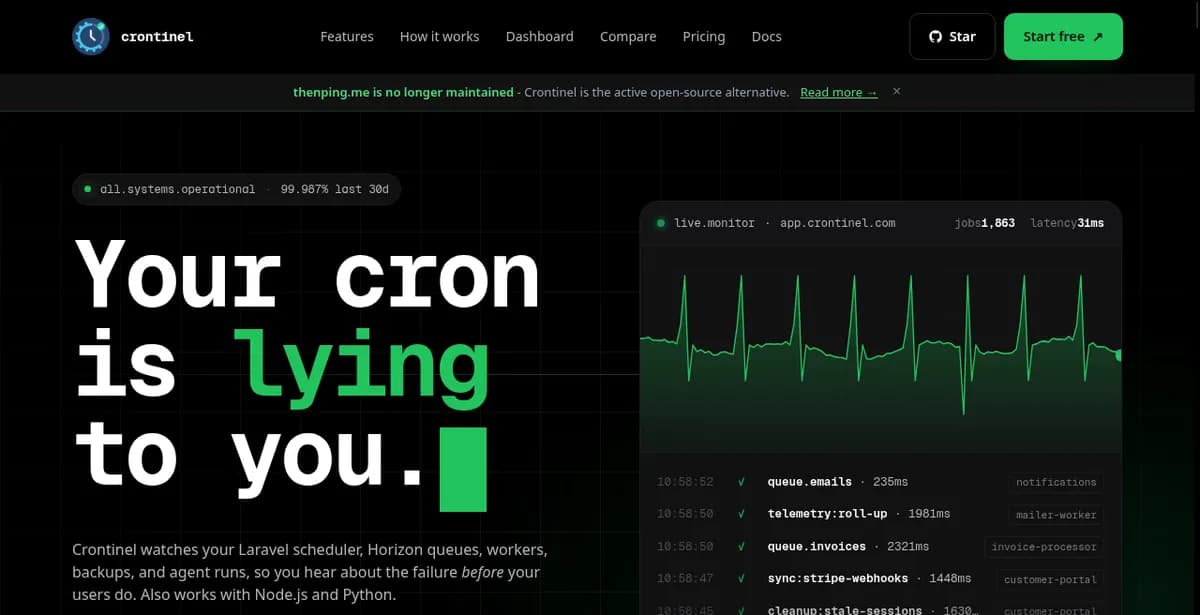Click the customer-portal tag beside sync:stripe-webhooks
Screen dimensions: 1200x615
1050,580
